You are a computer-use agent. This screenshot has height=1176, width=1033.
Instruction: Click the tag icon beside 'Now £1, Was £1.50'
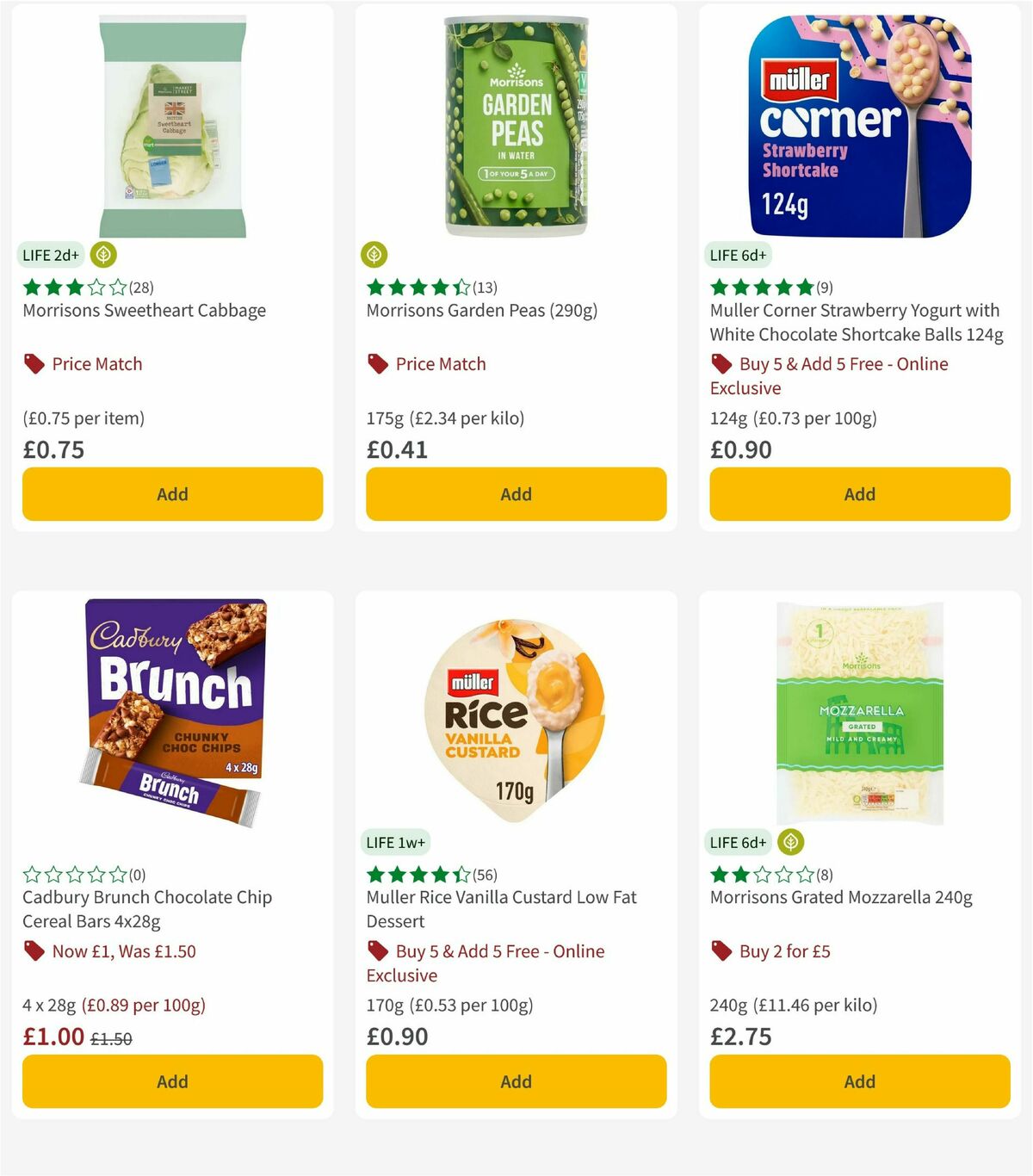33,950
